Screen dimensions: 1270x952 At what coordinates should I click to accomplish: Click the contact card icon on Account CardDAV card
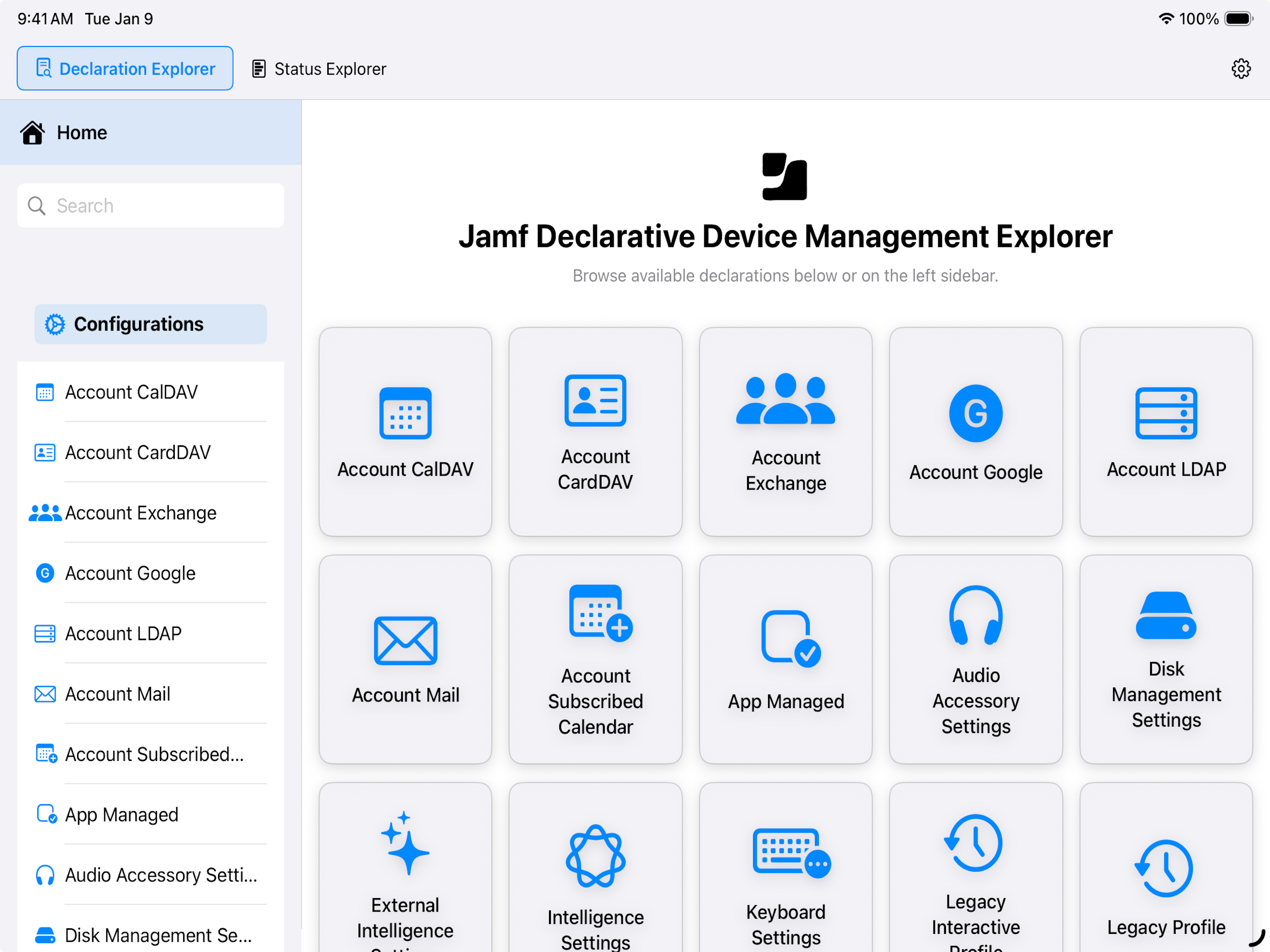pos(595,401)
